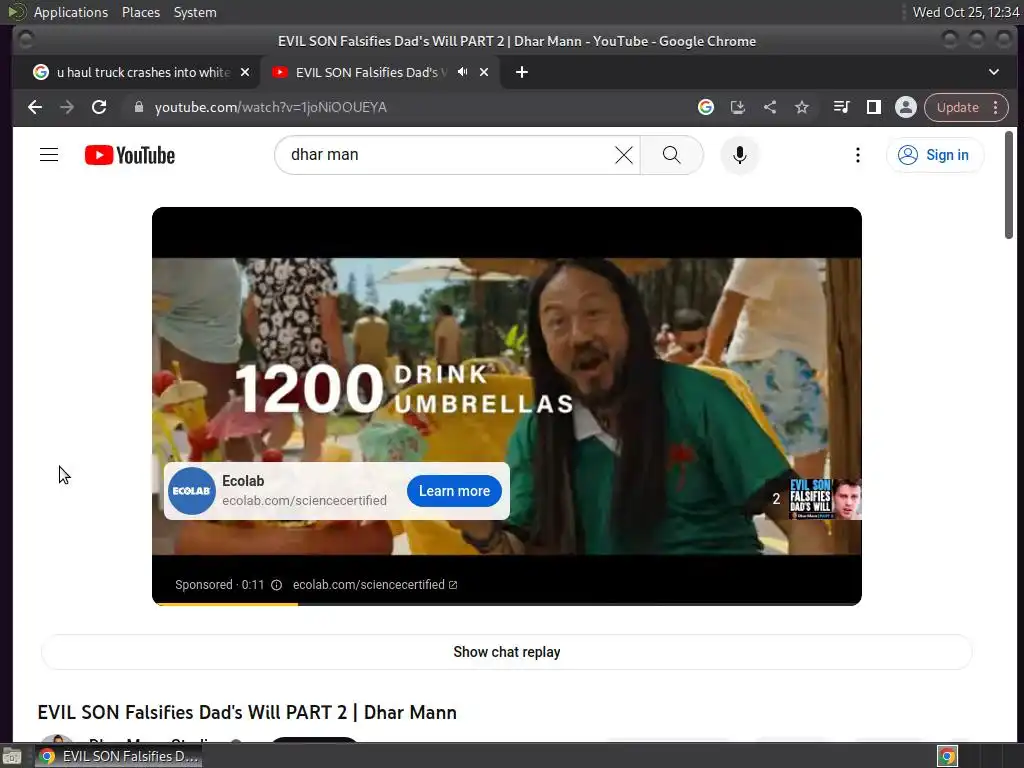Screen dimensions: 1024x768
Task: Focus the YouTube search field
Action: 451,155
